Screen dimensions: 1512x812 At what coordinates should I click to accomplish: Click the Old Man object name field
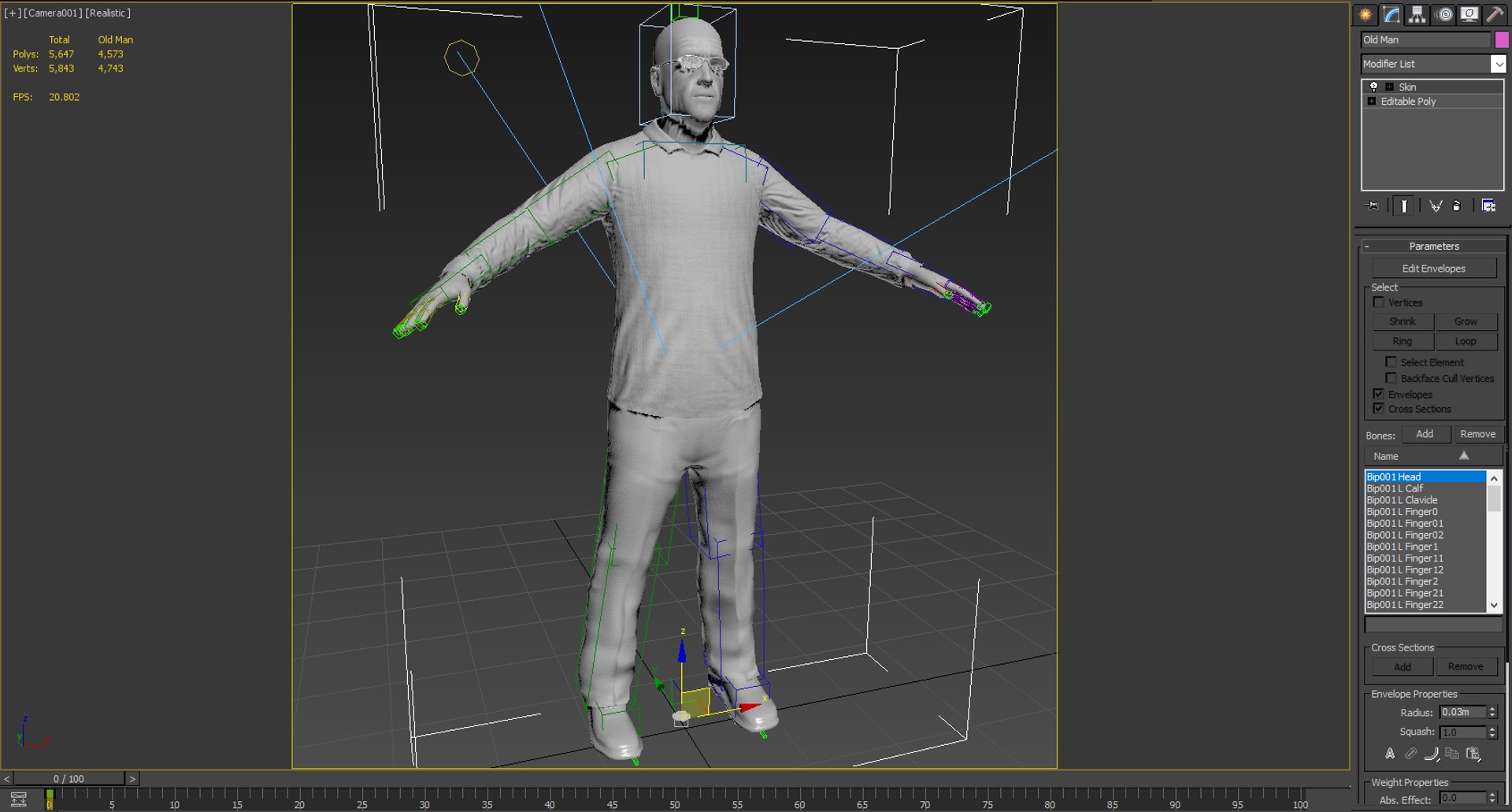(1426, 39)
